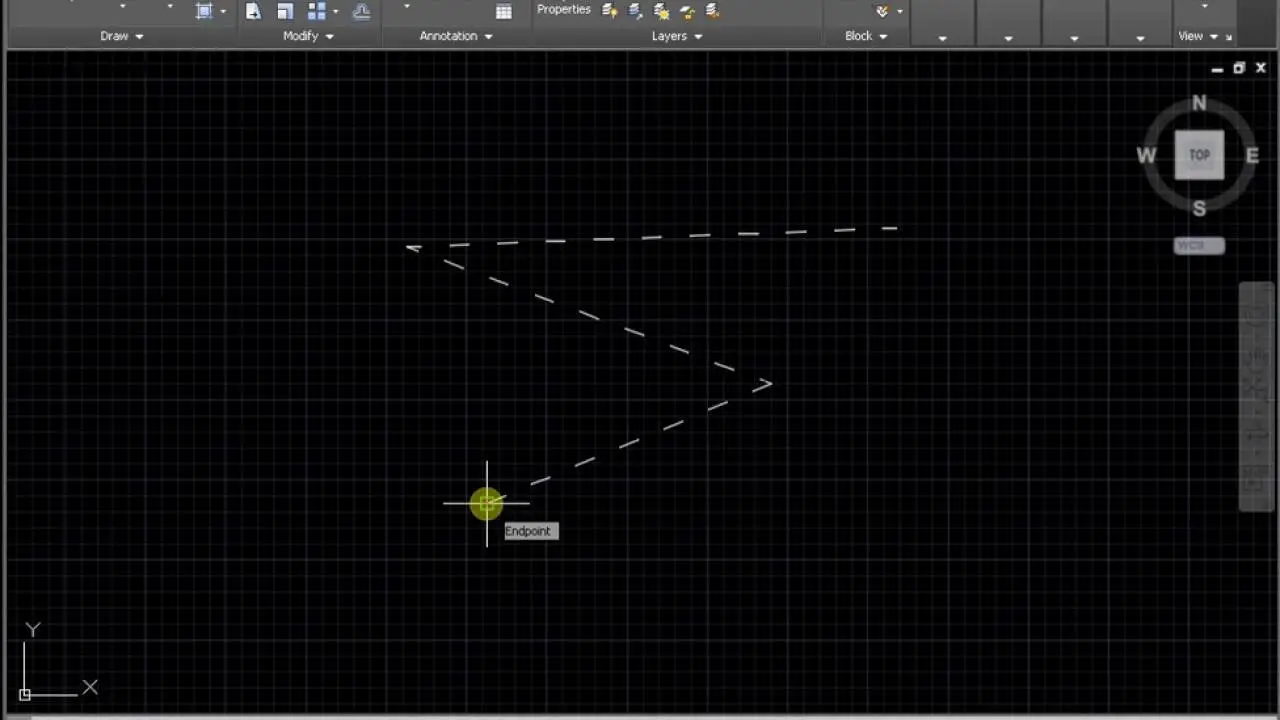Viewport: 1280px width, 720px height.
Task: Expand the unnamed panel left of View
Action: point(1140,38)
